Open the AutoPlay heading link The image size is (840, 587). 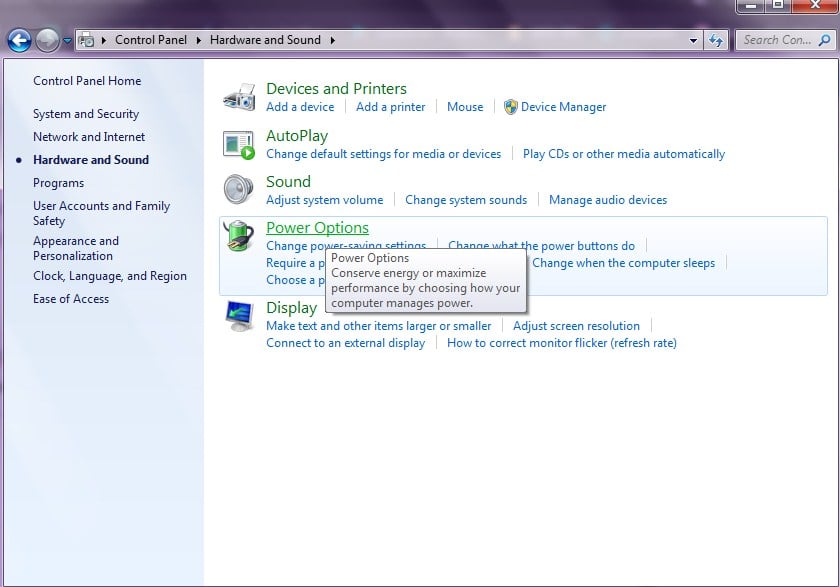[x=297, y=136]
